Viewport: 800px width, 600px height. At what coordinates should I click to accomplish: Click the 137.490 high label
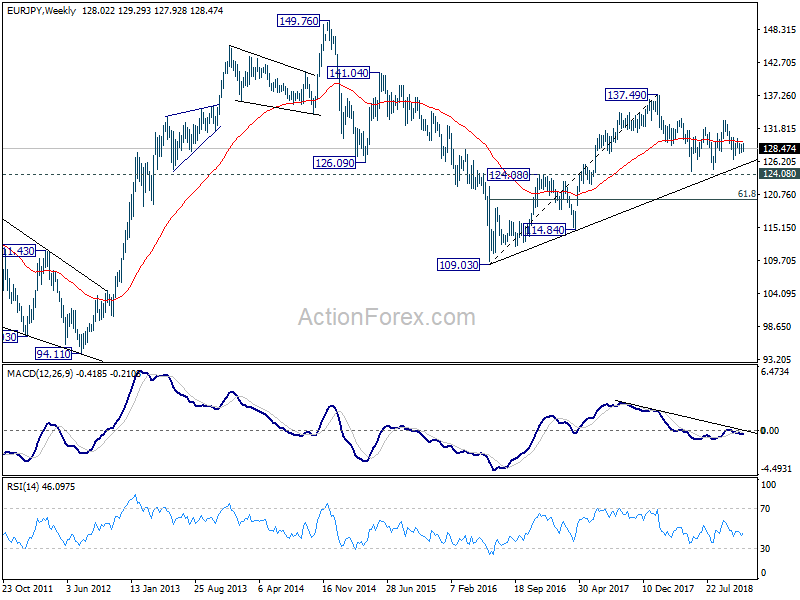[x=627, y=95]
